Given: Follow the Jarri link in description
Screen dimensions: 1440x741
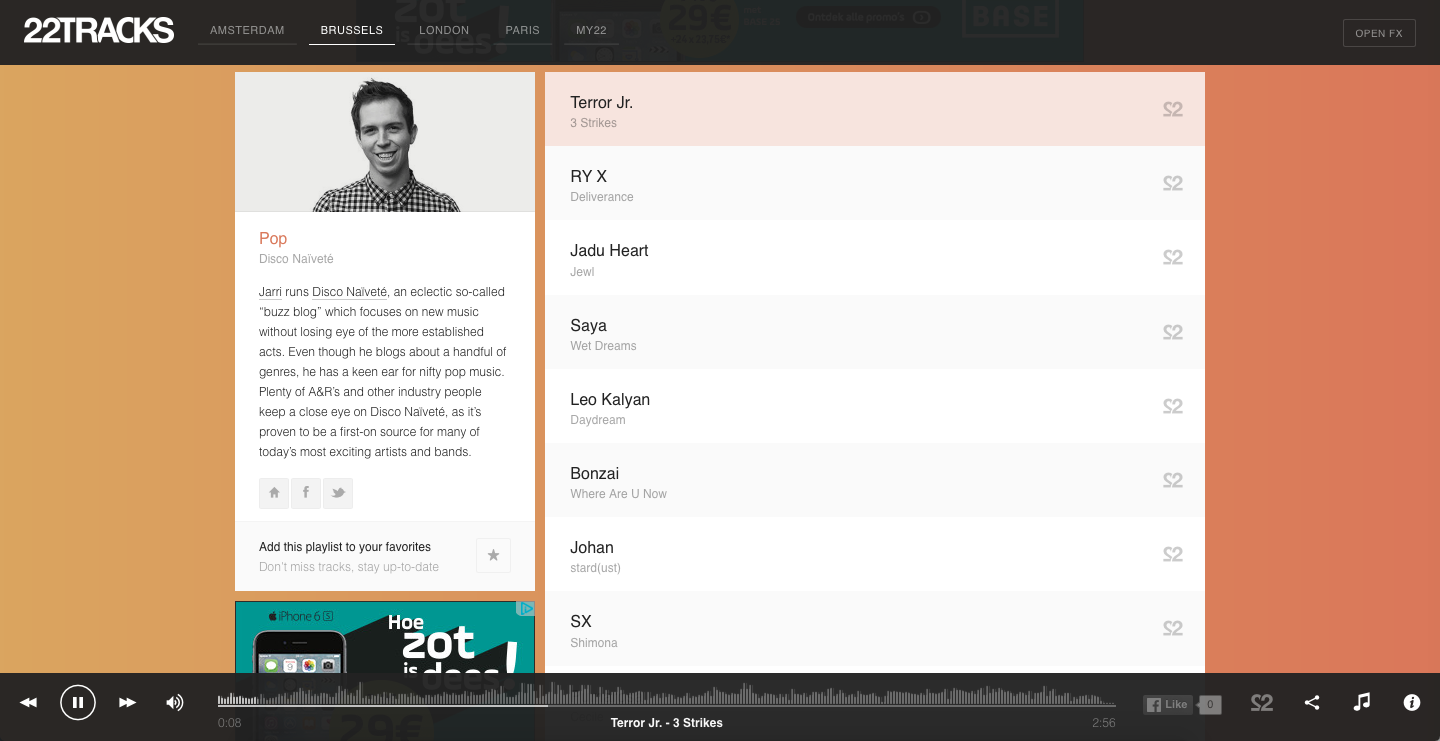Looking at the screenshot, I should coord(270,292).
